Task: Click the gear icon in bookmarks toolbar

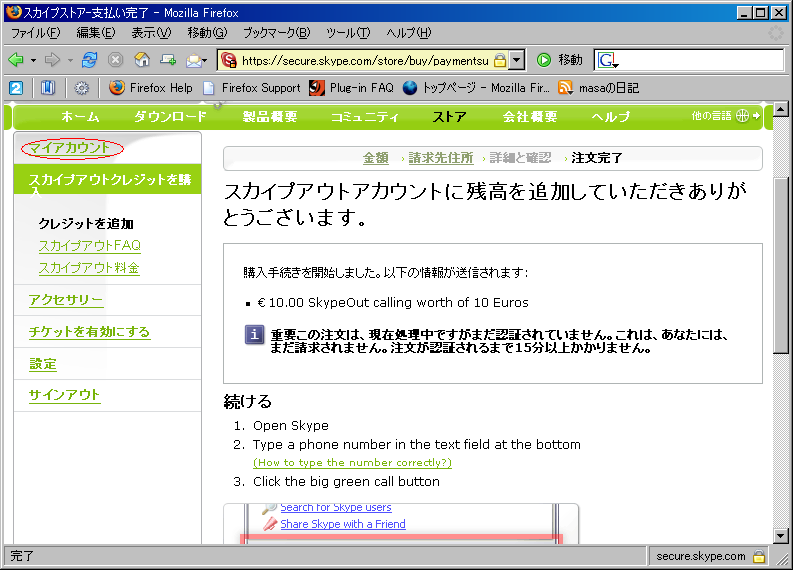Action: pyautogui.click(x=82, y=88)
